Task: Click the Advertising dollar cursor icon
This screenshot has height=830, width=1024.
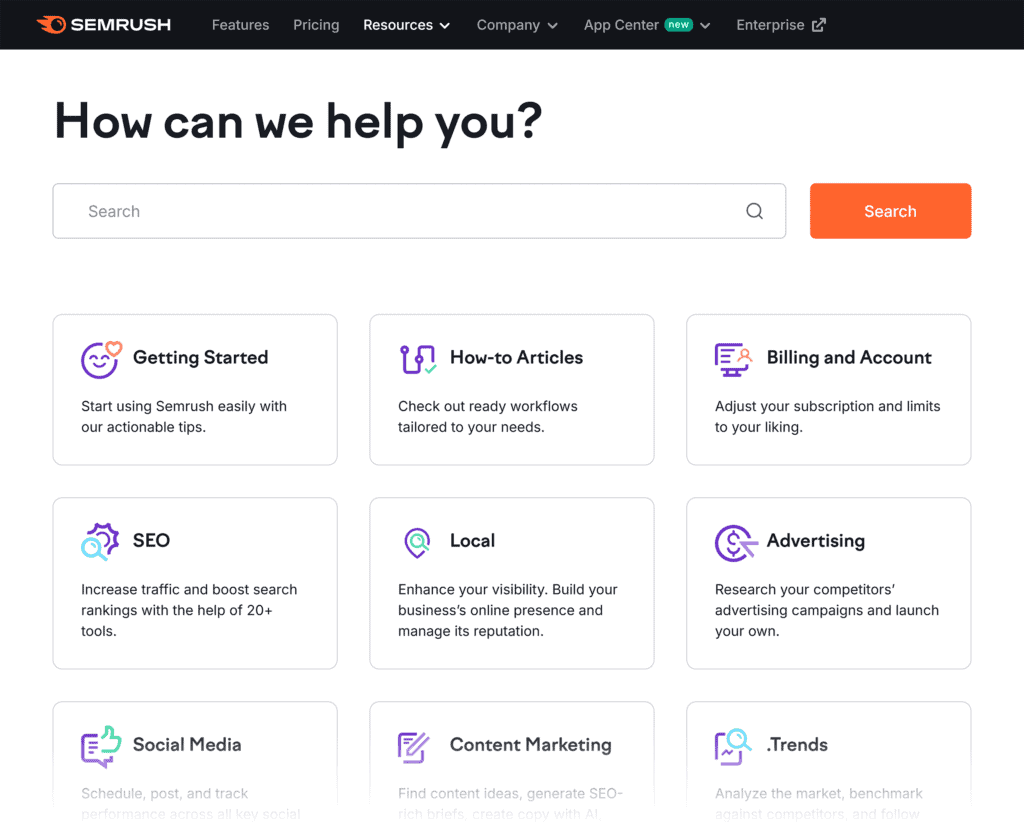Action: (x=734, y=542)
